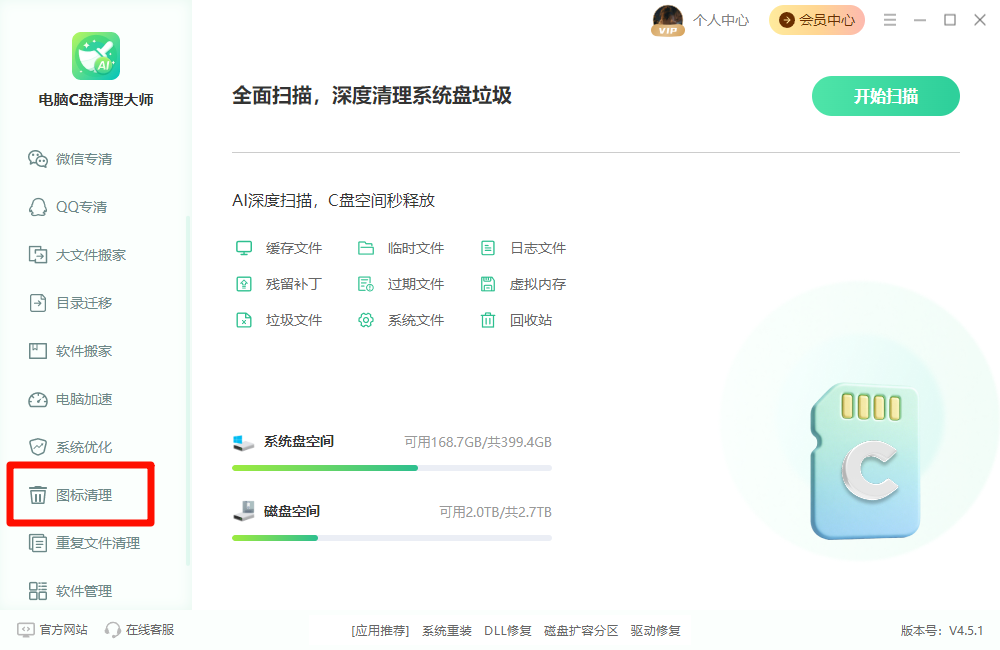Viewport: 1000px width, 650px height.
Task: Open 驱动修复 link
Action: 656,631
